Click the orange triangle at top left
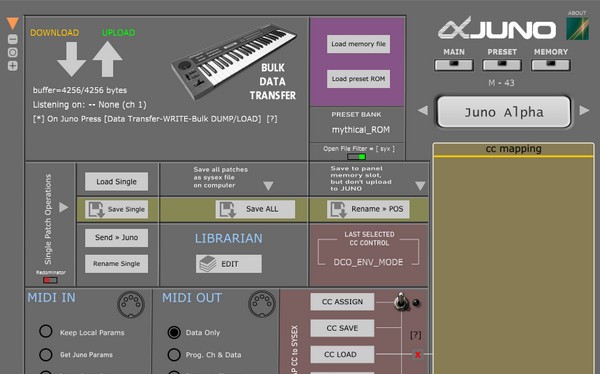This screenshot has height=374, width=600. click(13, 23)
